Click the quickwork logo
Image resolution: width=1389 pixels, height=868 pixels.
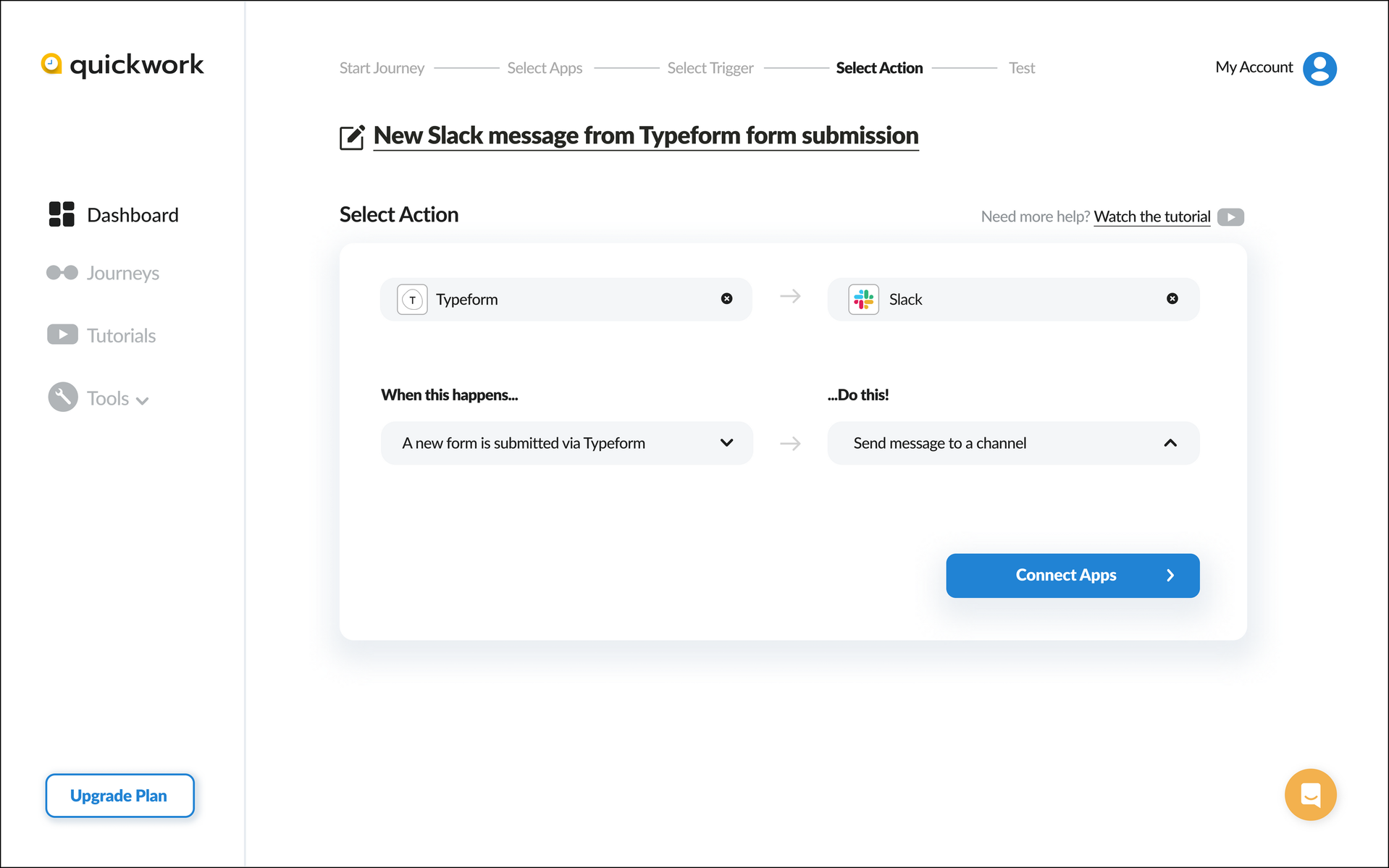click(122, 65)
